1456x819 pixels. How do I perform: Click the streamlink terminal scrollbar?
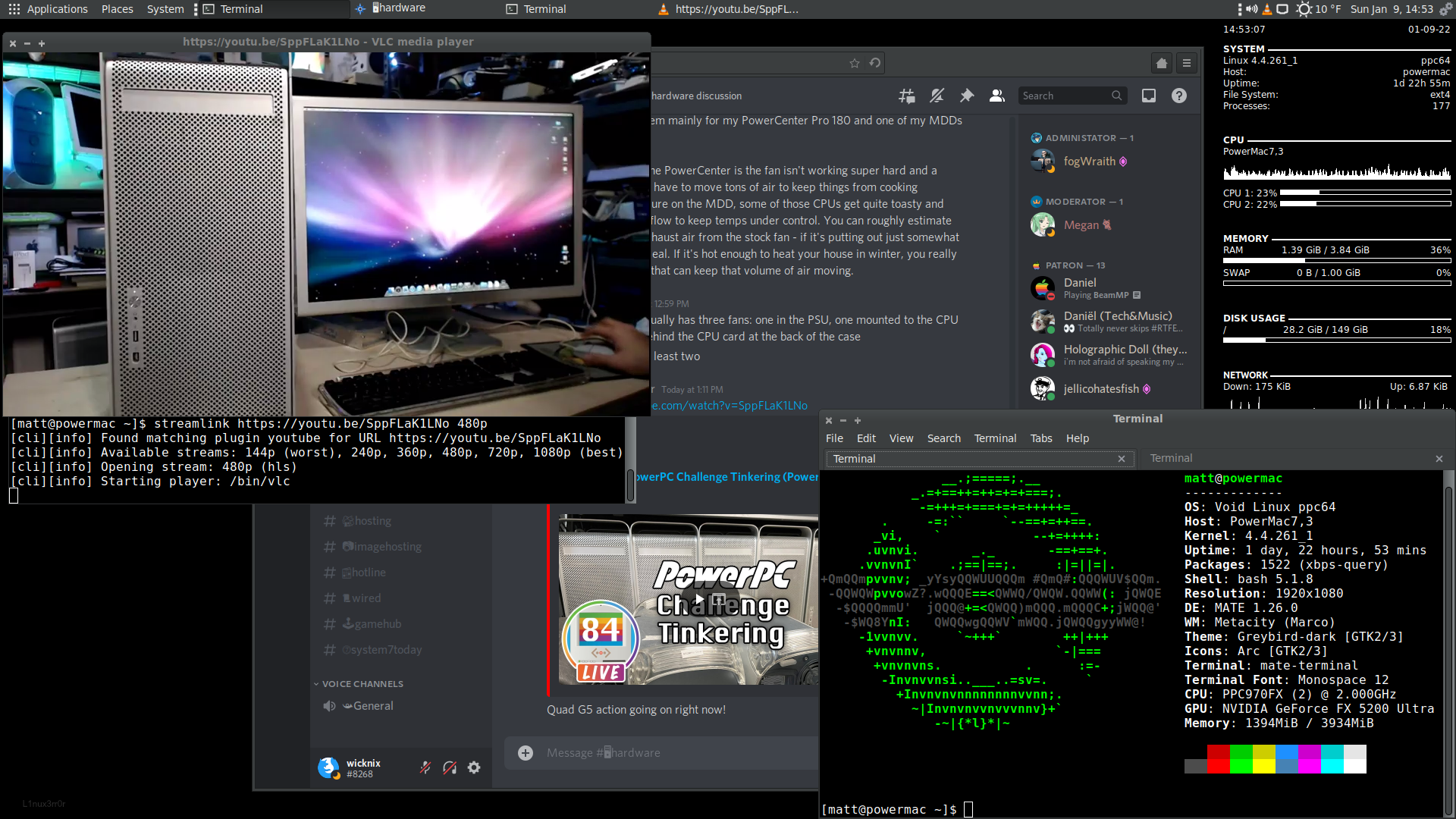coord(630,485)
